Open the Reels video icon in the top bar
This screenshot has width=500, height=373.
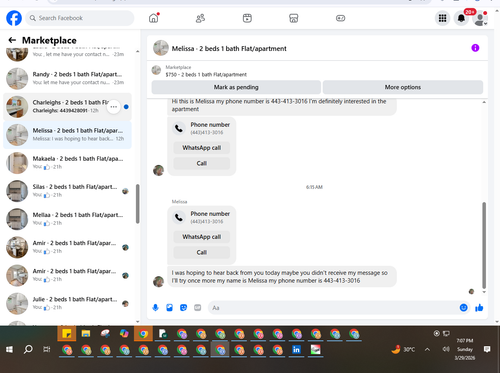247,18
